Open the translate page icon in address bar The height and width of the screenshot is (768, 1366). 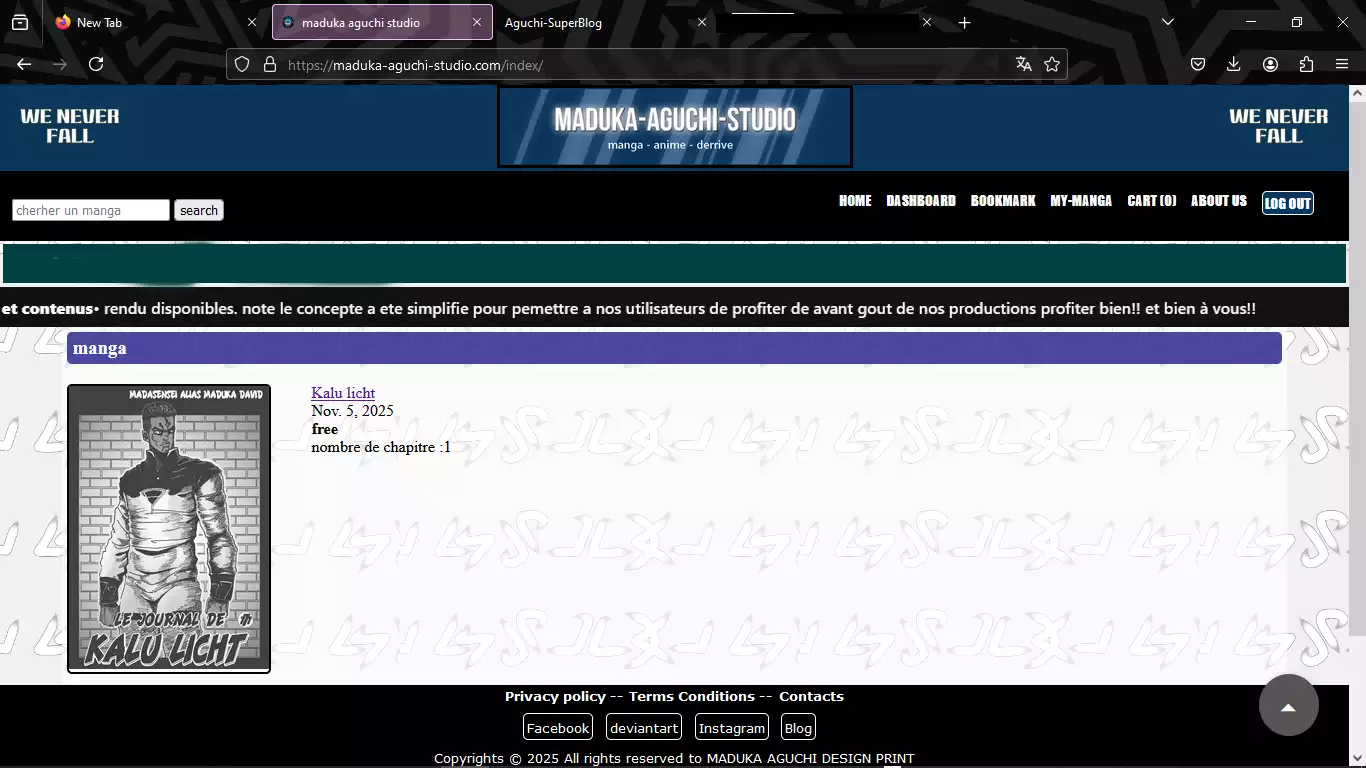click(1023, 64)
